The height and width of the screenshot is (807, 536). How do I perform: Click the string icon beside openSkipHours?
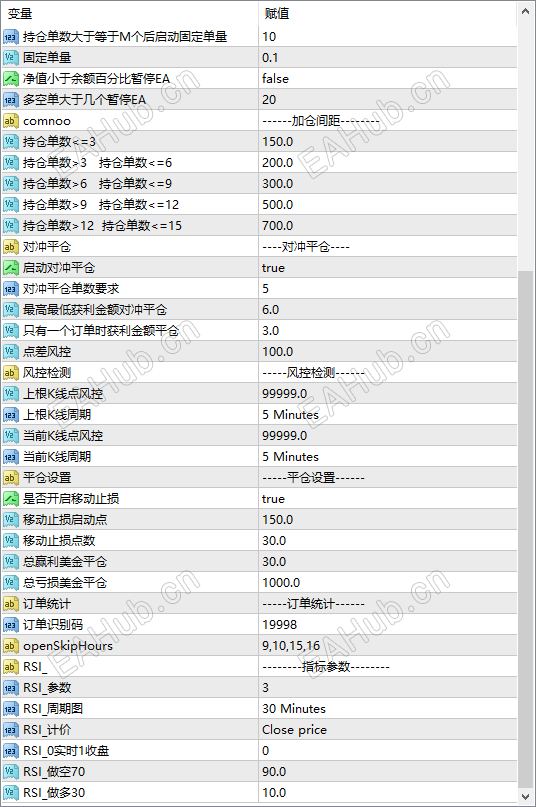11,646
